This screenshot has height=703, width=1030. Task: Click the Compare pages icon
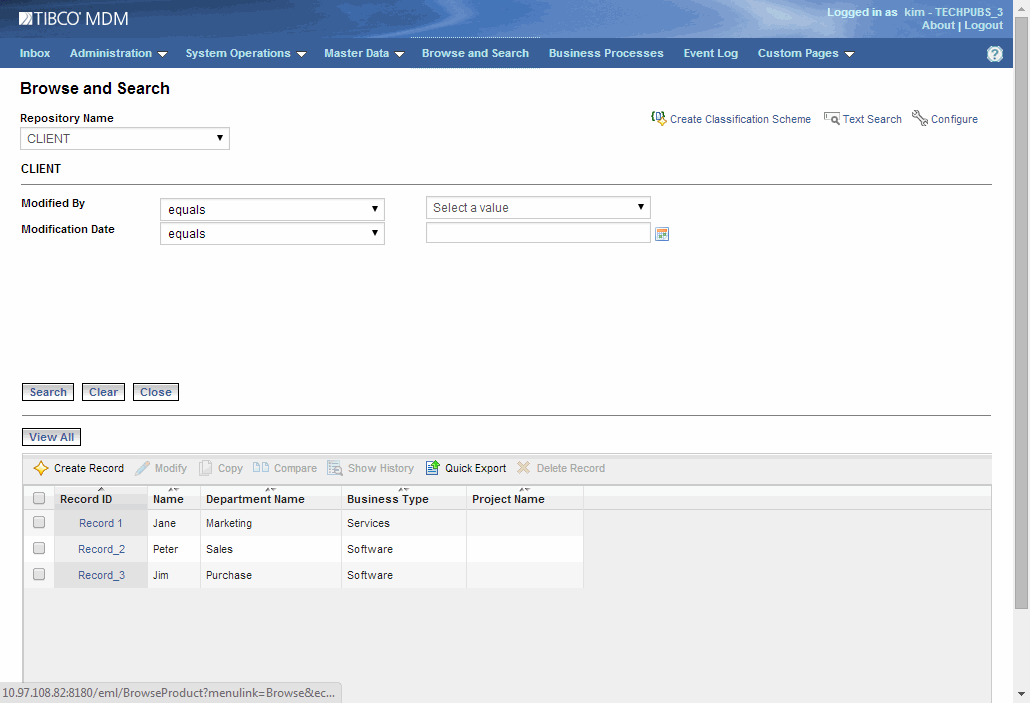tap(261, 467)
